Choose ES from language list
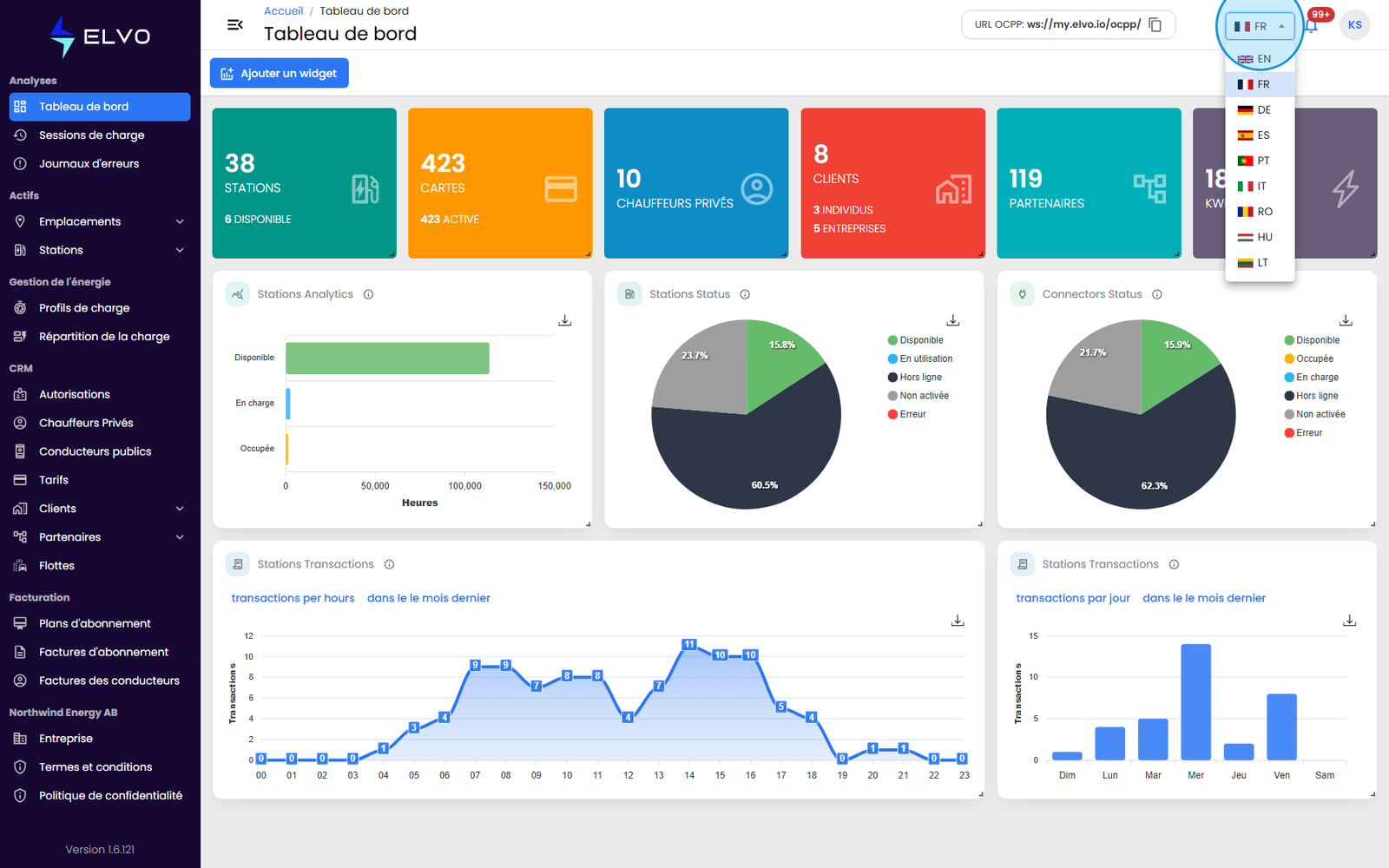Screen dimensions: 1389x868 [1260, 135]
